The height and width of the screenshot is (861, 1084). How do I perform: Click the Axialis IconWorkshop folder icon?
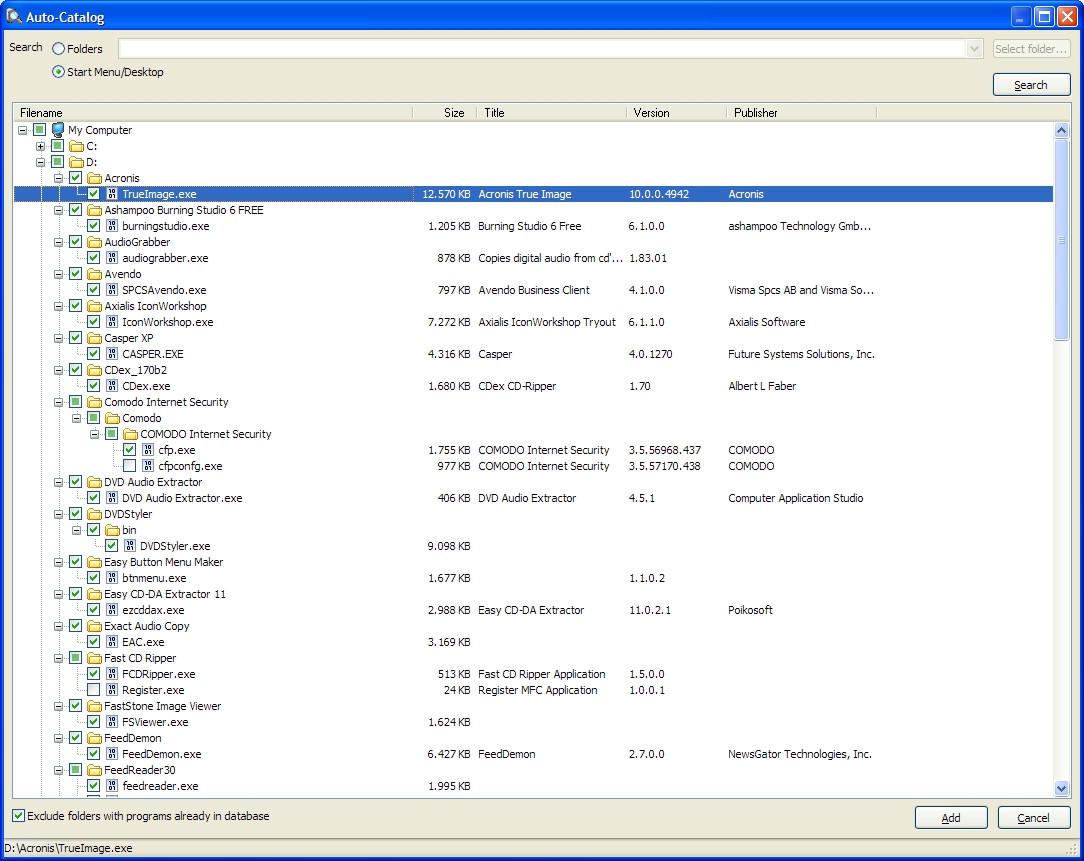coord(94,306)
